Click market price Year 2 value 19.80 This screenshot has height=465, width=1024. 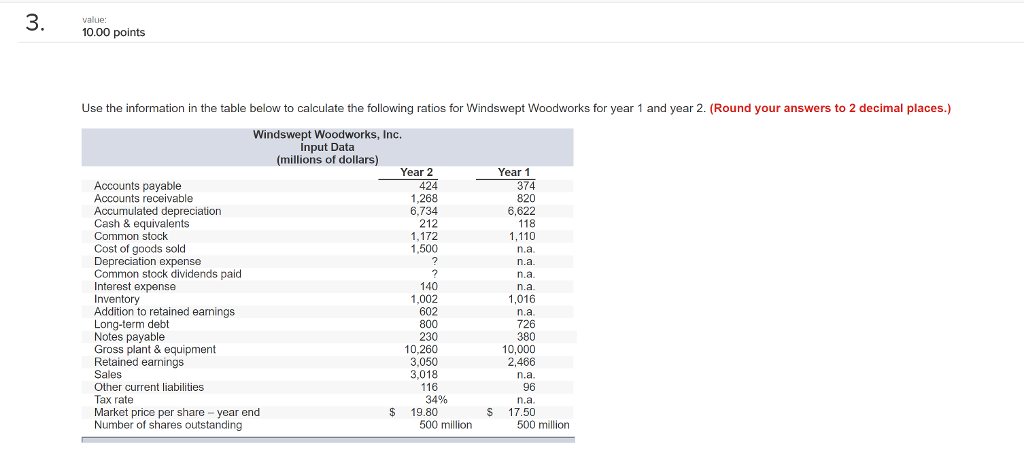pyautogui.click(x=424, y=412)
